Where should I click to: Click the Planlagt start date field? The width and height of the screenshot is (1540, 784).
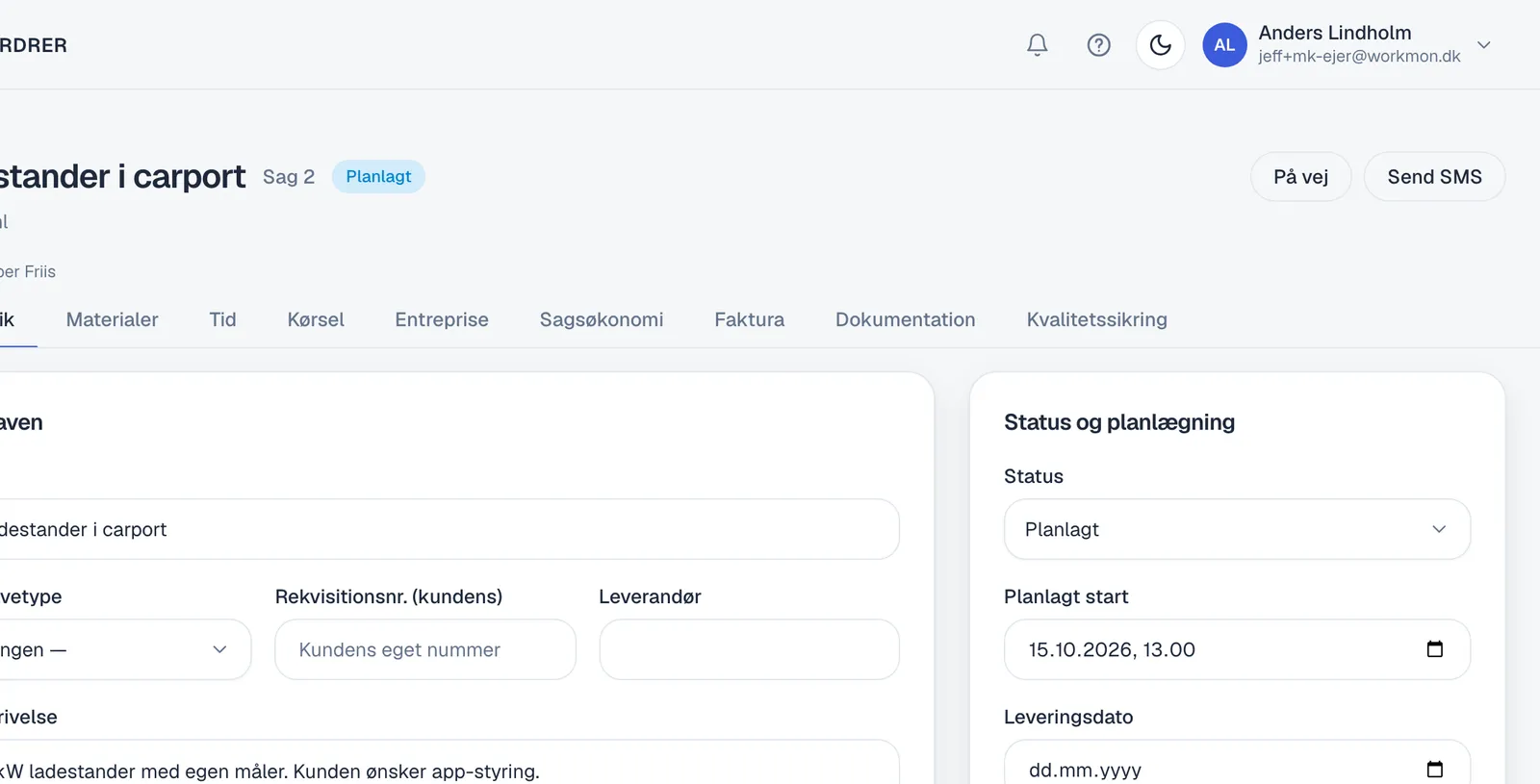[x=1237, y=649]
